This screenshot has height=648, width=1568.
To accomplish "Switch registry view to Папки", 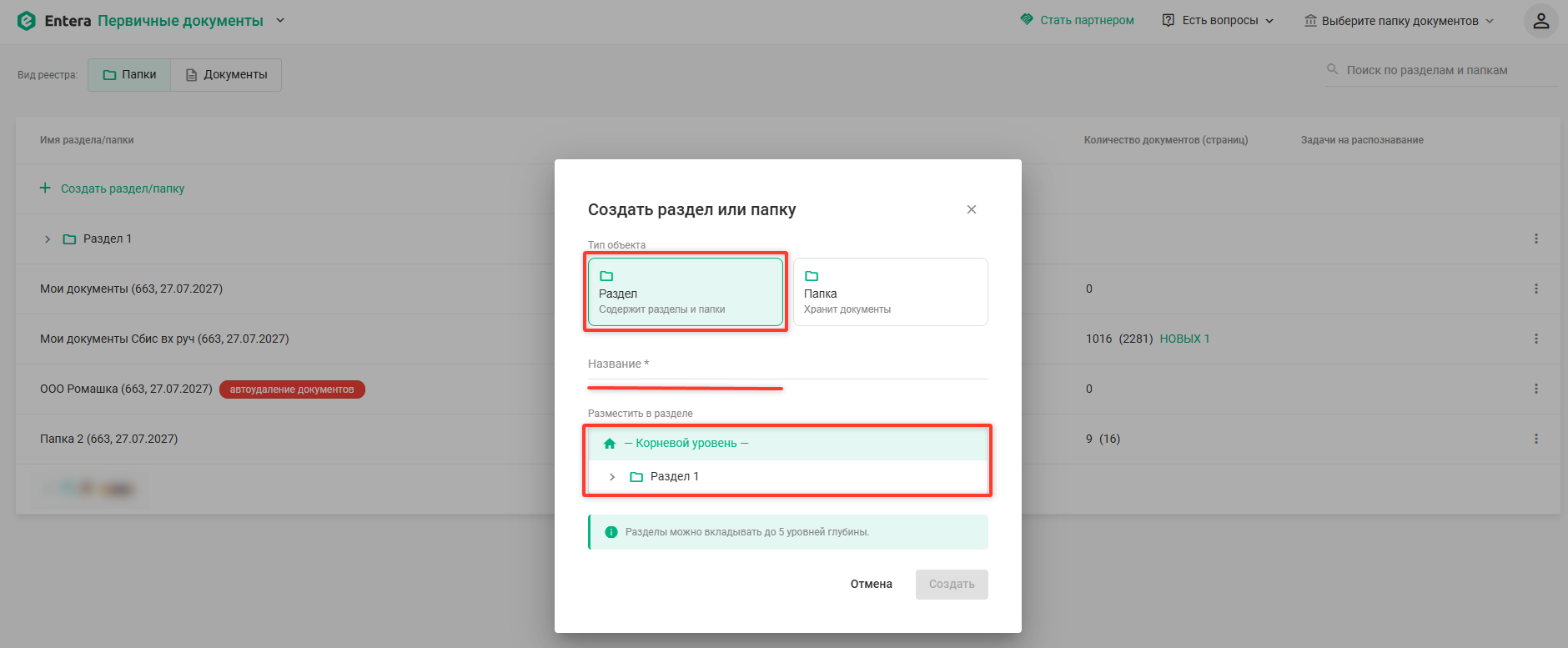I will click(x=129, y=75).
